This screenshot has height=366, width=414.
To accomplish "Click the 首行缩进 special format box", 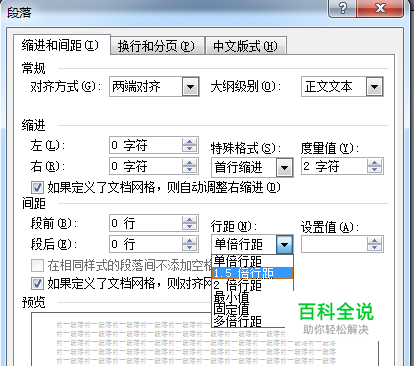I will point(252,168).
